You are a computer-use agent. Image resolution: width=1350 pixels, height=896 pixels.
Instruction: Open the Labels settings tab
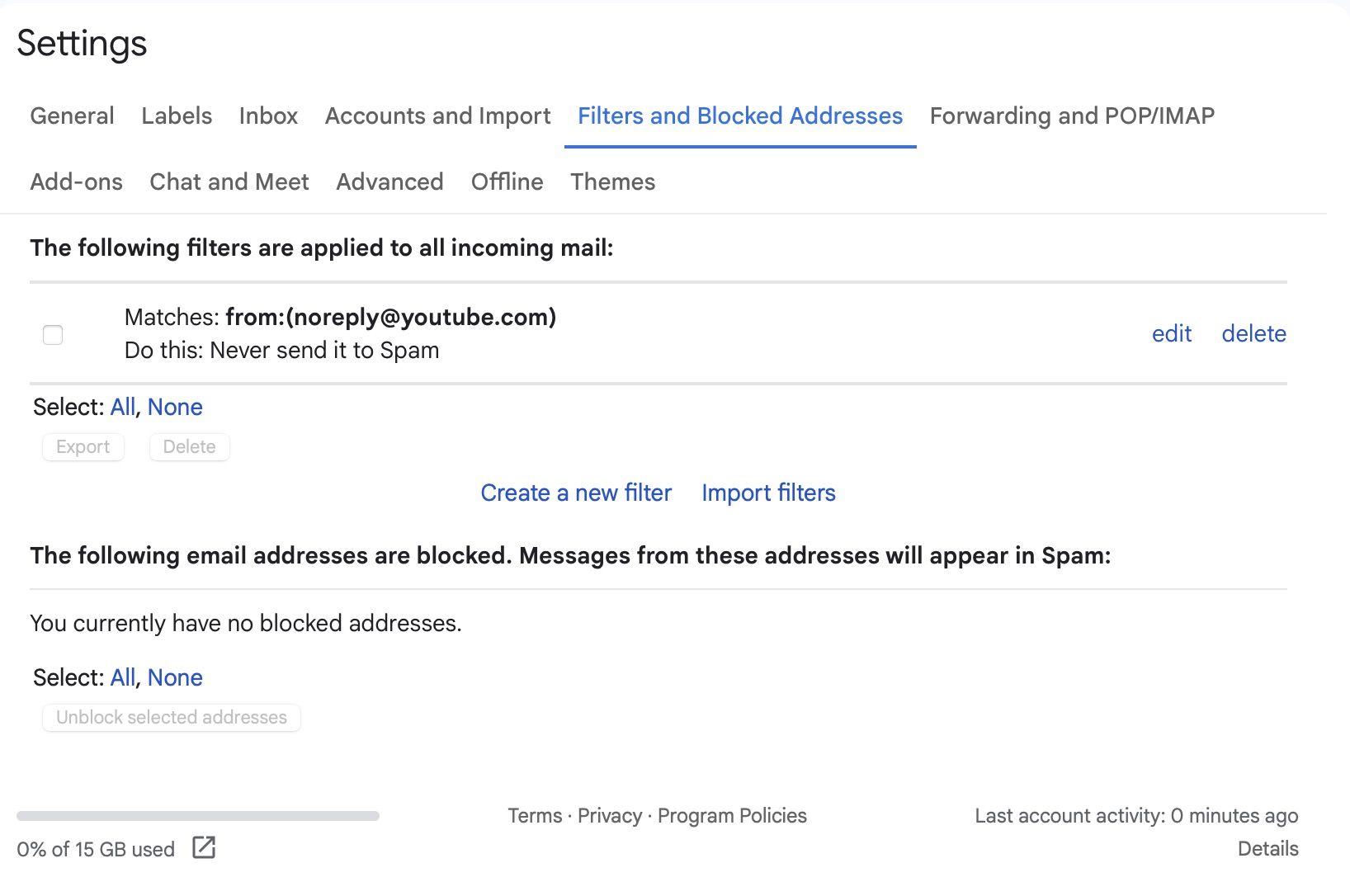coord(177,116)
